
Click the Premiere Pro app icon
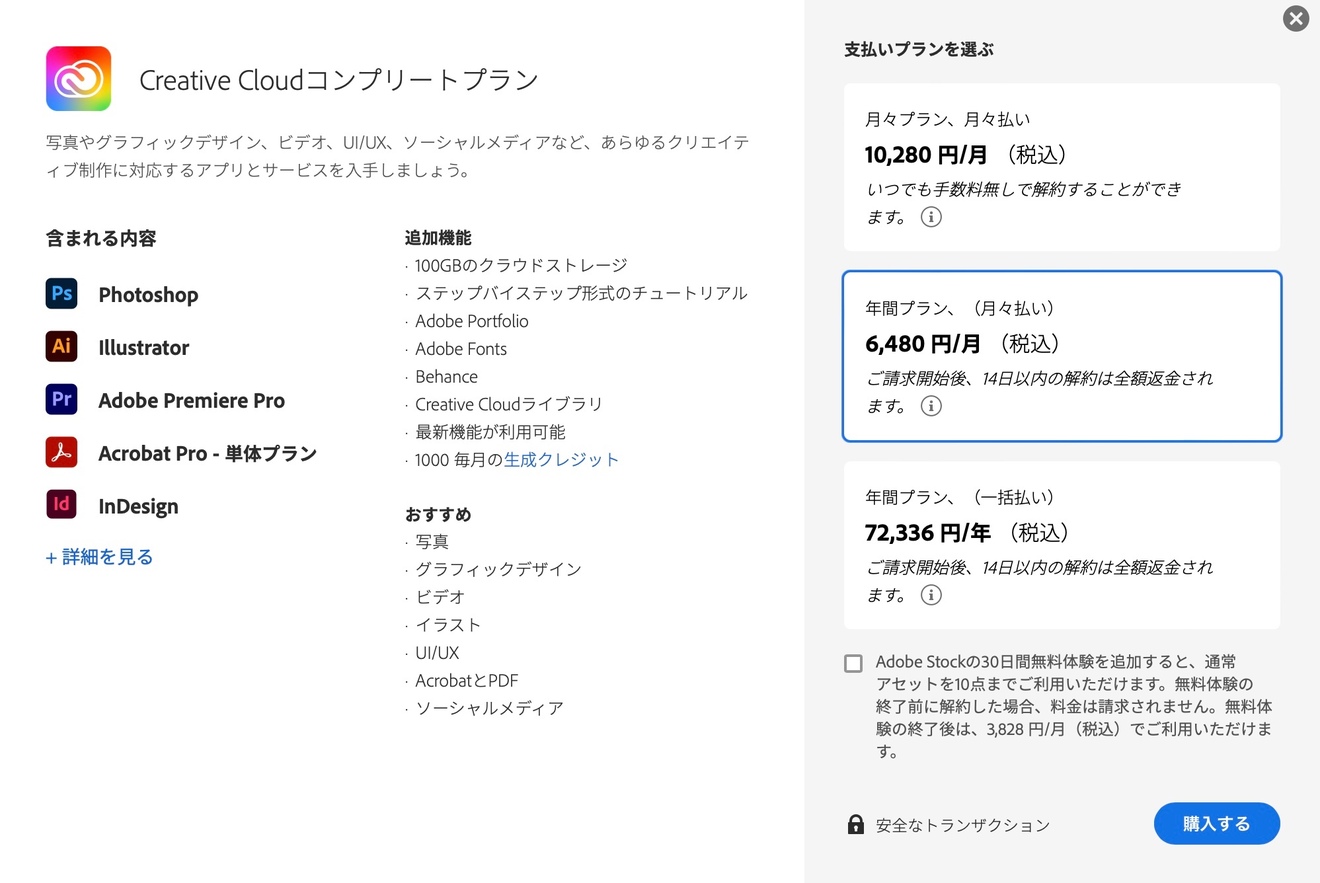tap(61, 400)
